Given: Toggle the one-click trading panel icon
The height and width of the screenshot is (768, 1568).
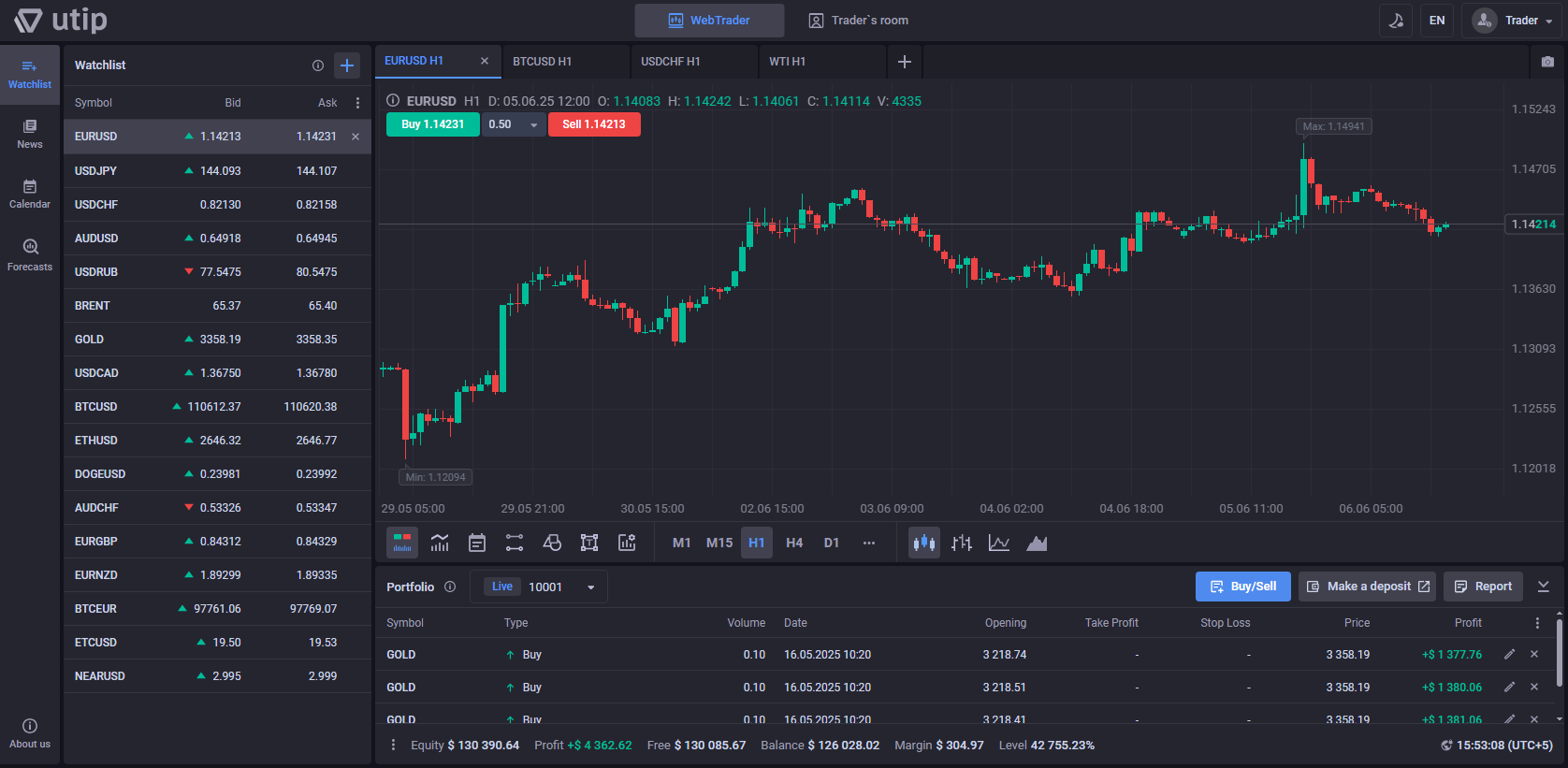Looking at the screenshot, I should 402,543.
